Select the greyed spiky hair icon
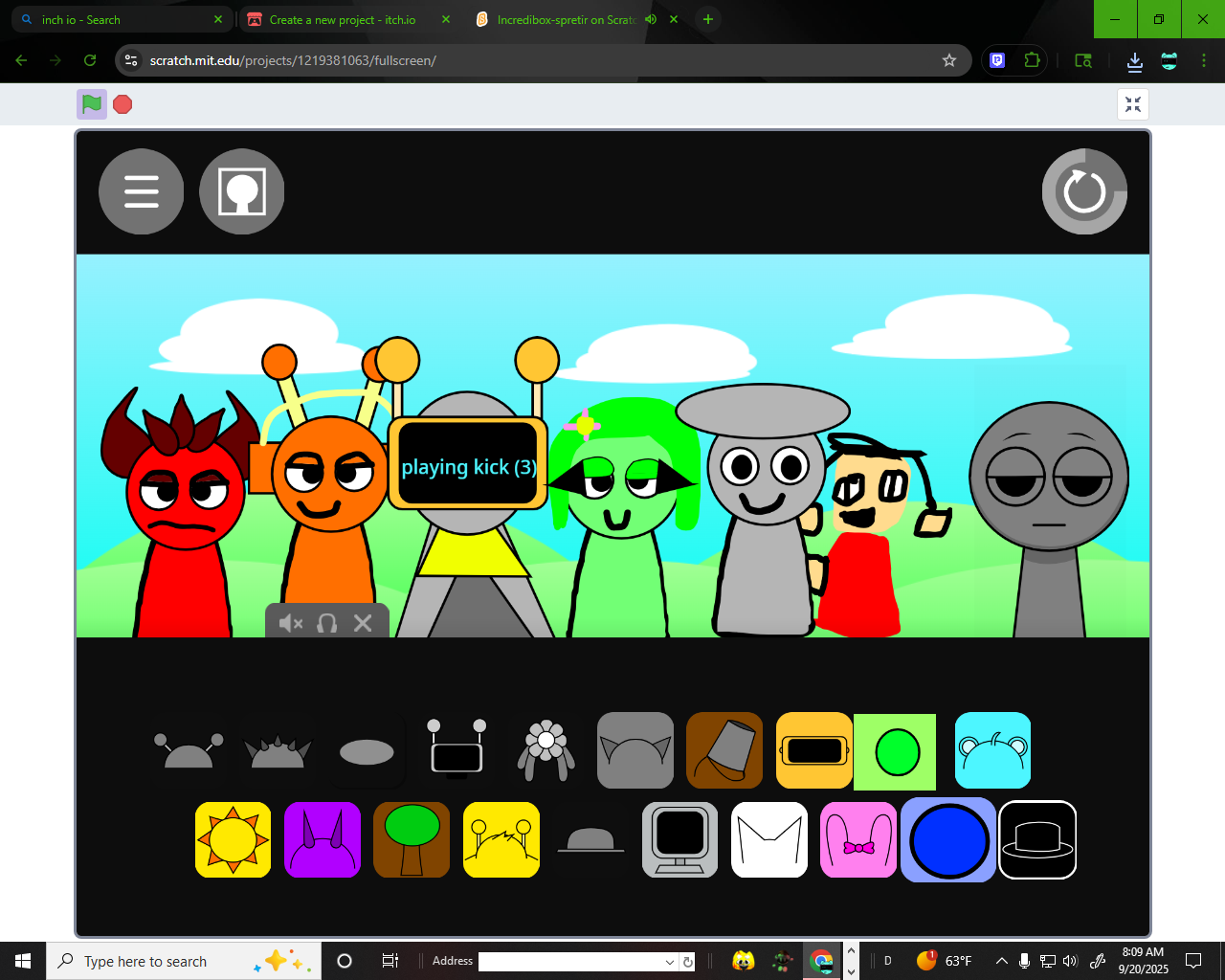 coord(278,750)
